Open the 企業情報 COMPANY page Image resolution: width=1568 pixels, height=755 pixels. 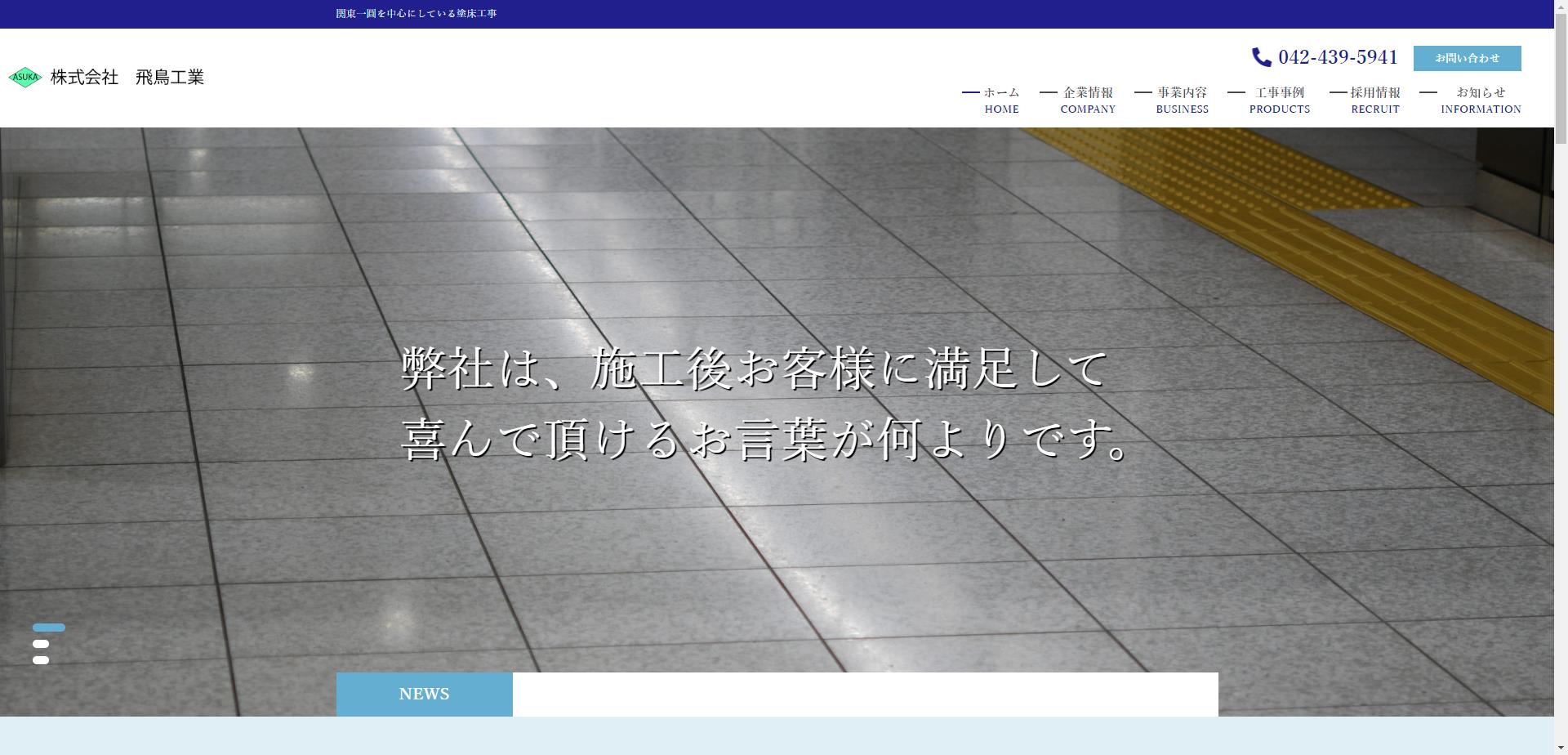(x=1086, y=100)
